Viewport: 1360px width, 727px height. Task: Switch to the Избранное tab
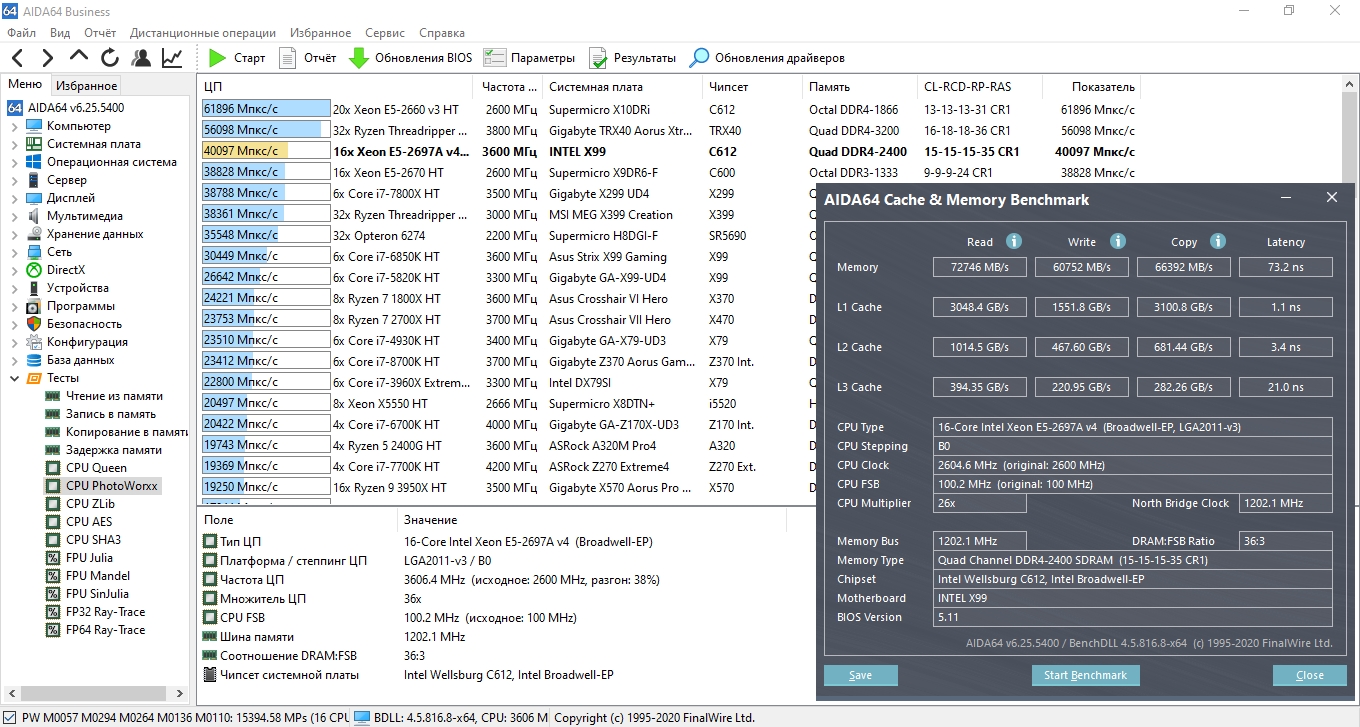coord(86,86)
